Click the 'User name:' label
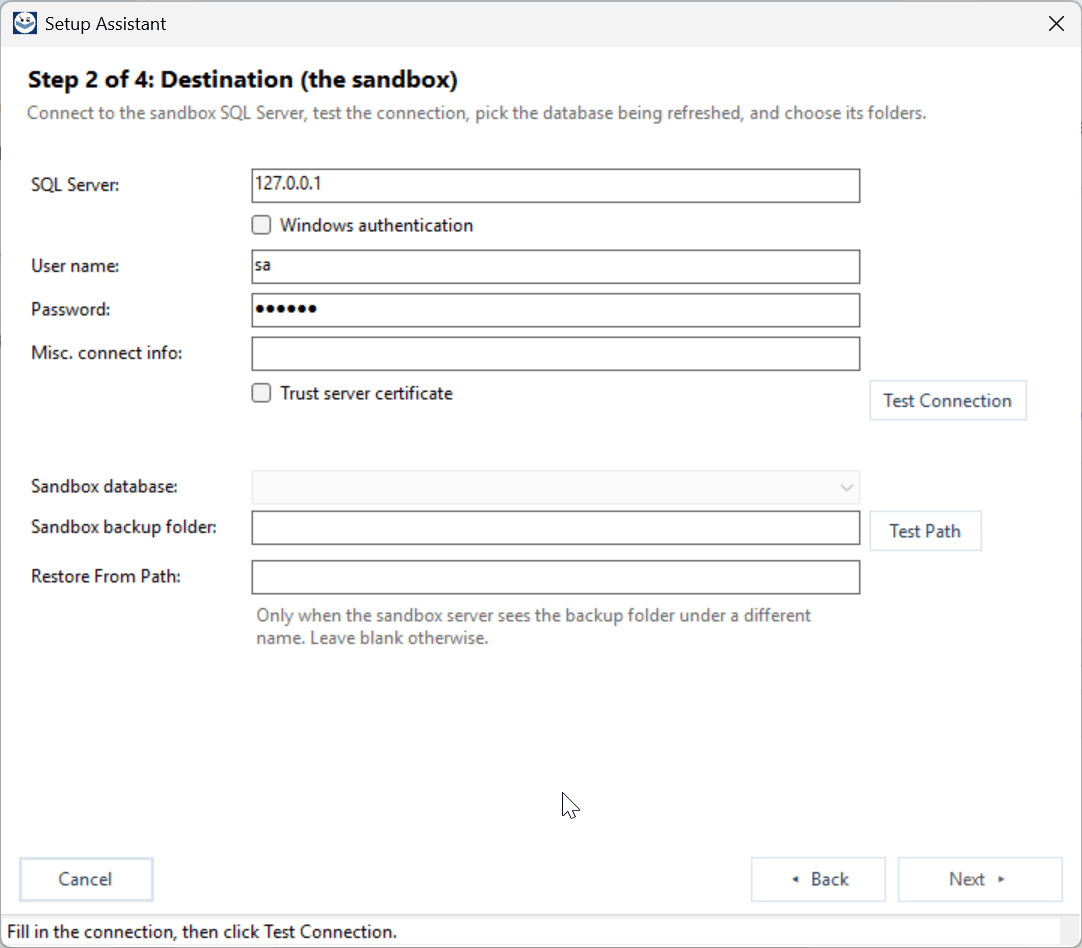Image resolution: width=1082 pixels, height=948 pixels. point(75,266)
